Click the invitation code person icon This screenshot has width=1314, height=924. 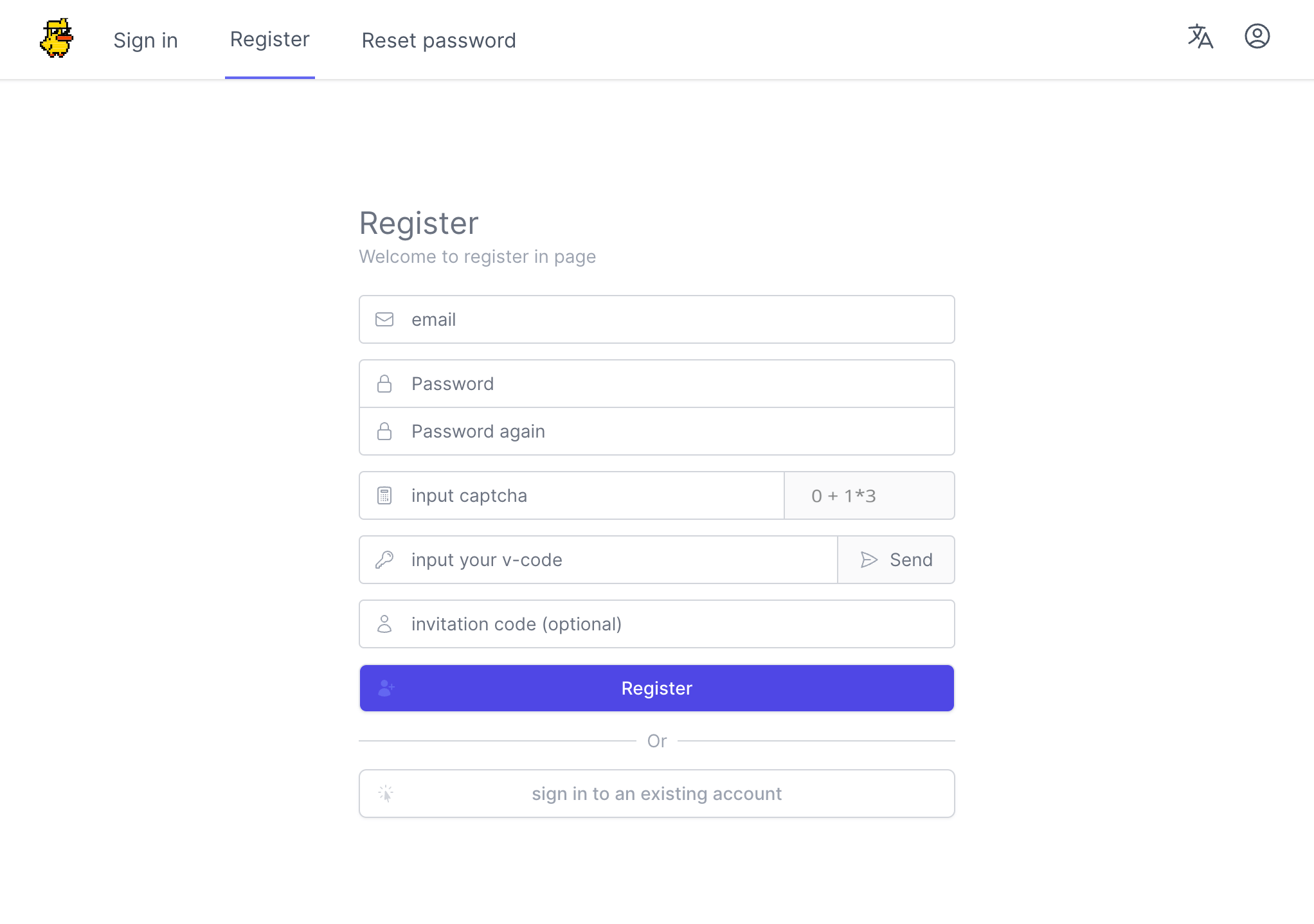coord(384,624)
